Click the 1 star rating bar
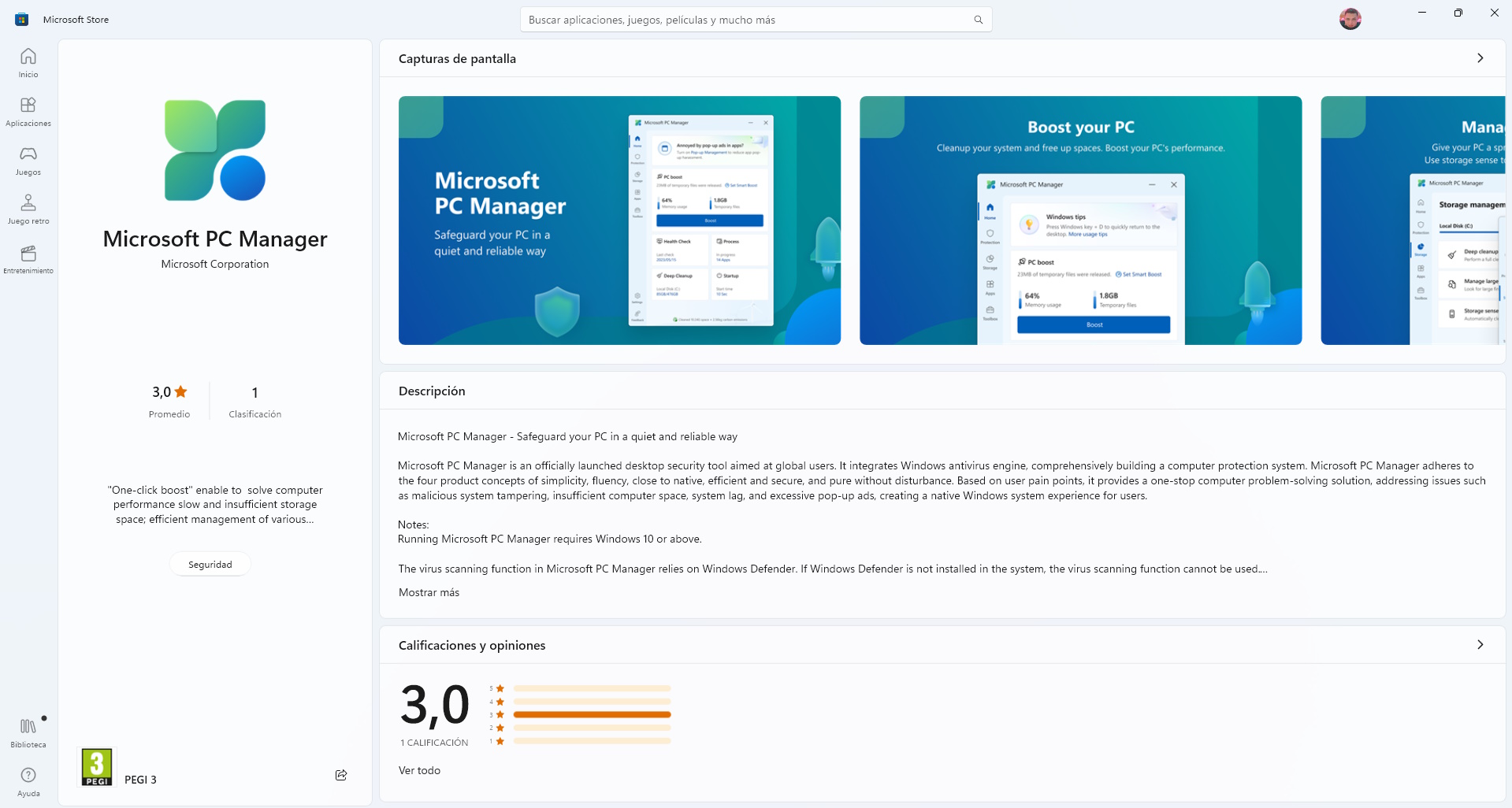 pos(592,741)
